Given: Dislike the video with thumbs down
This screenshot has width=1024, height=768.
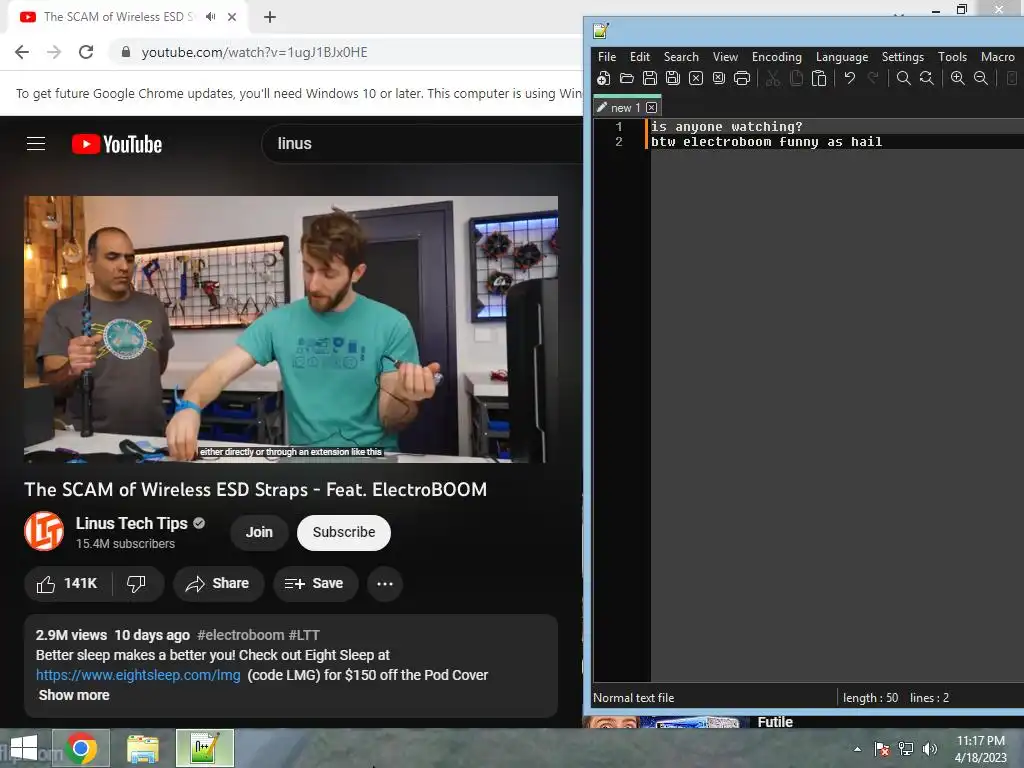Looking at the screenshot, I should 136,583.
